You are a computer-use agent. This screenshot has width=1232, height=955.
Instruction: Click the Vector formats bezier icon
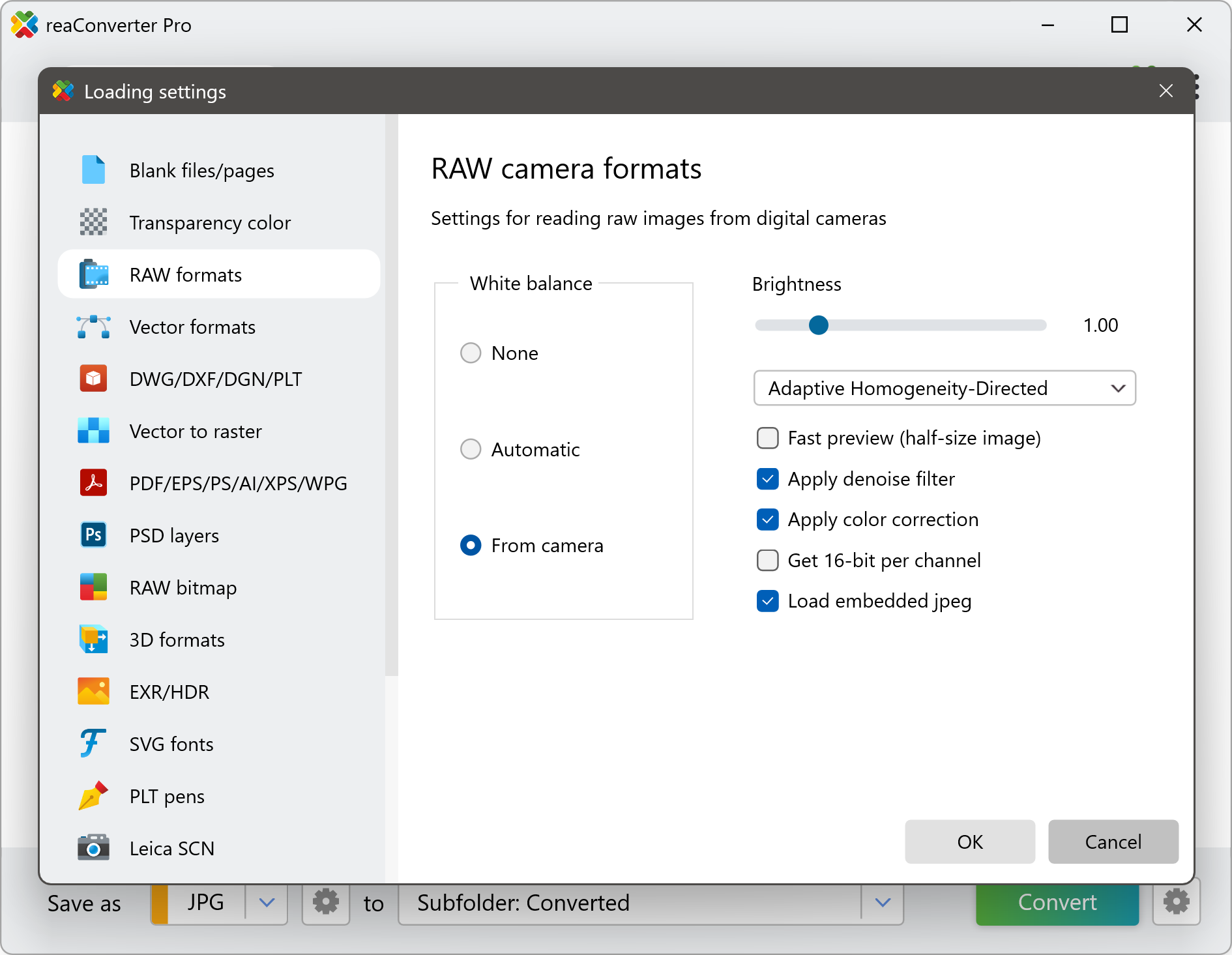tap(93, 327)
